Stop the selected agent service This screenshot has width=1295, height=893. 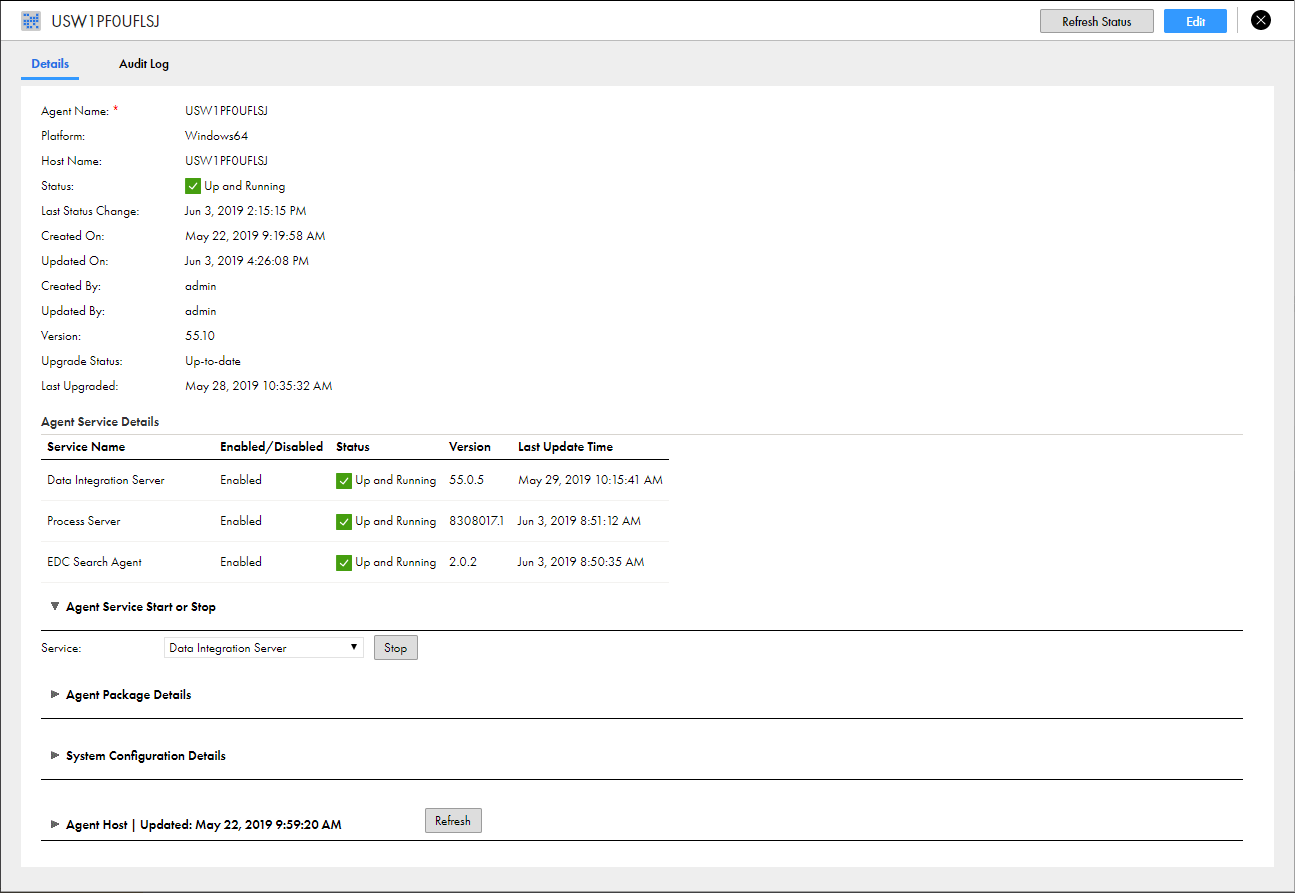click(x=396, y=648)
